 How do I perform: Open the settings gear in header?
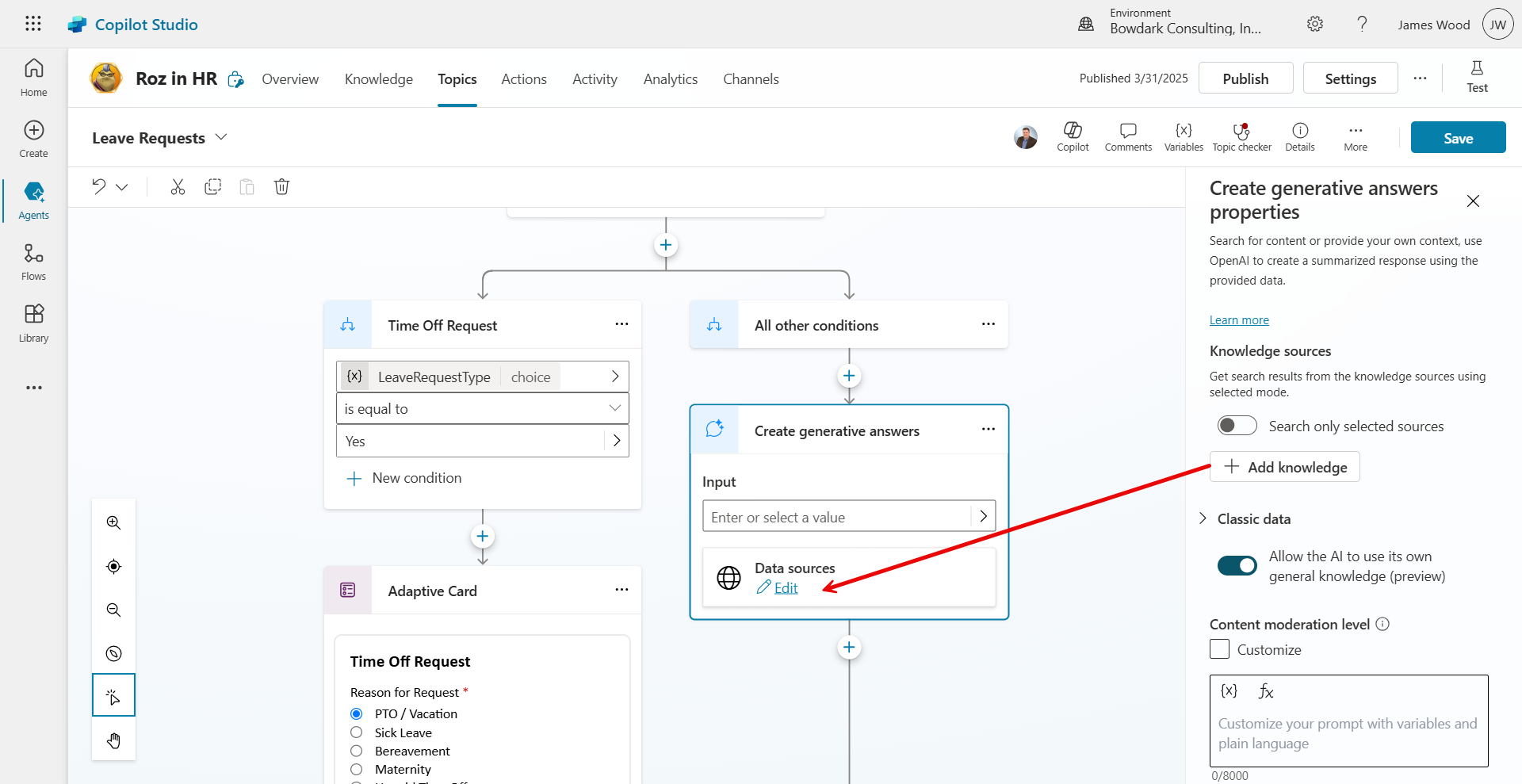(x=1315, y=24)
